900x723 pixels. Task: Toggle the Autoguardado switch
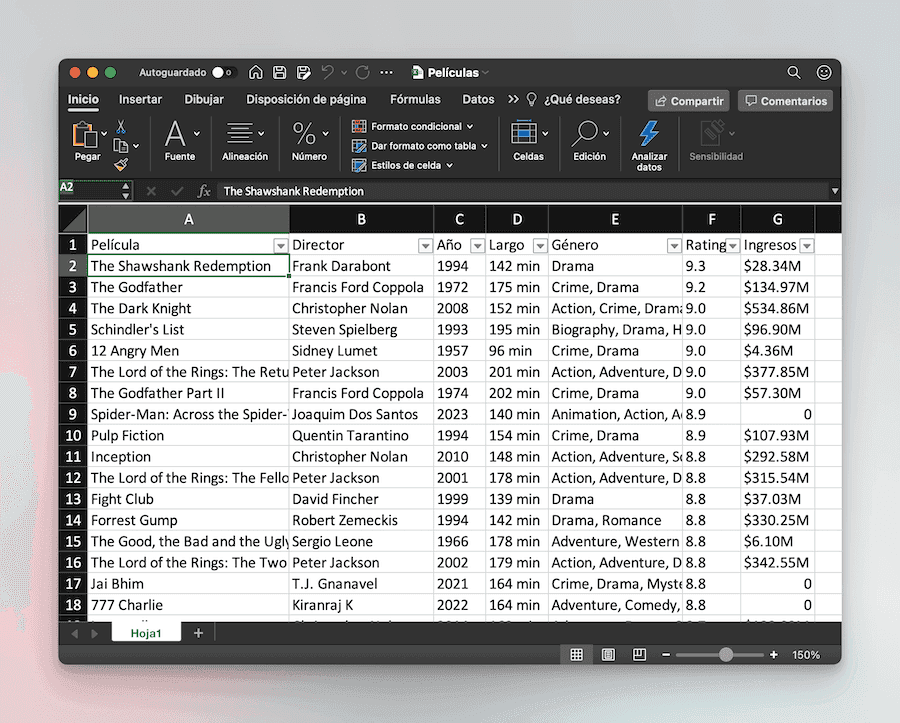pyautogui.click(x=222, y=72)
